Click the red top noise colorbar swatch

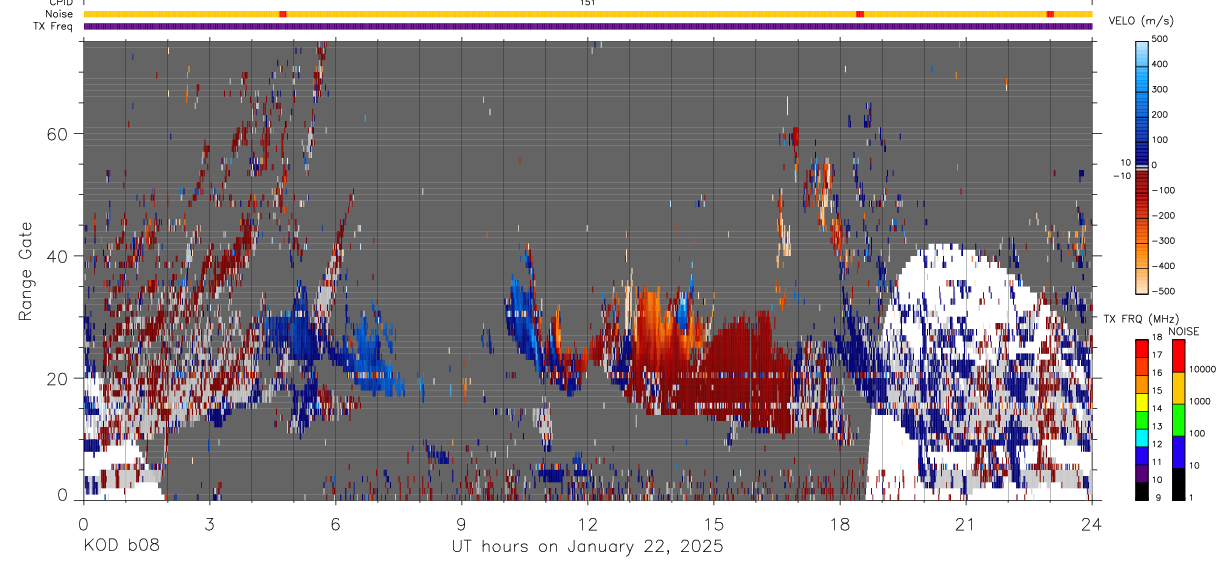1179,356
